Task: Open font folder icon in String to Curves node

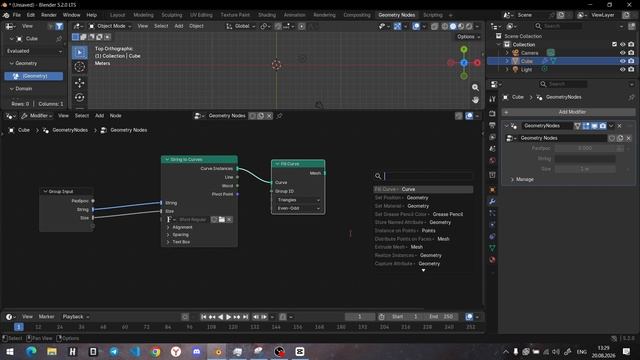Action: [222, 220]
